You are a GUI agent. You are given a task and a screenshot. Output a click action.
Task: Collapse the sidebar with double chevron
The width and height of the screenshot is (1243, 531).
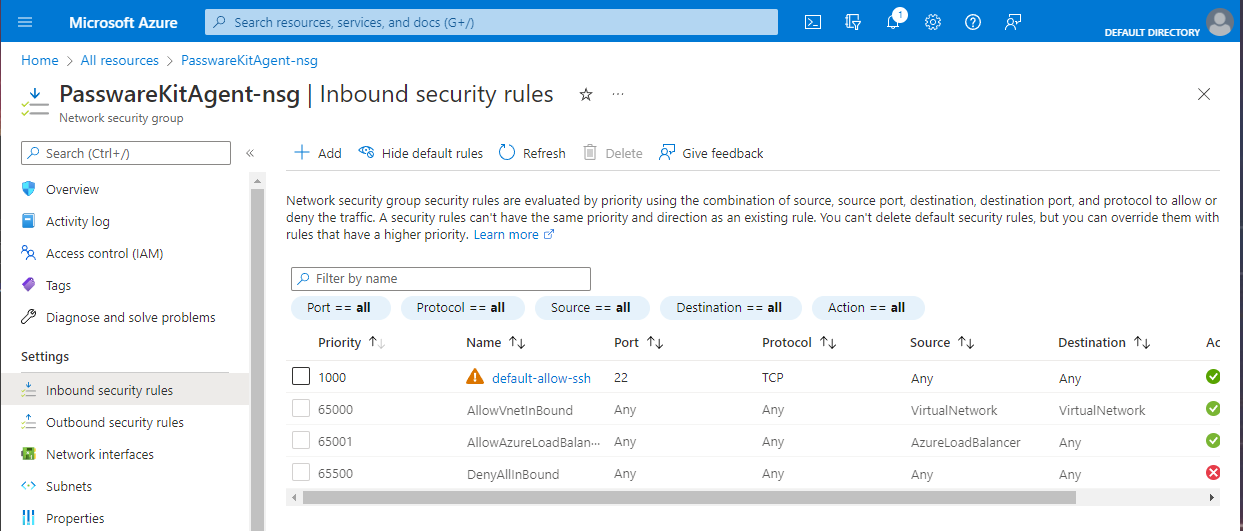click(250, 153)
